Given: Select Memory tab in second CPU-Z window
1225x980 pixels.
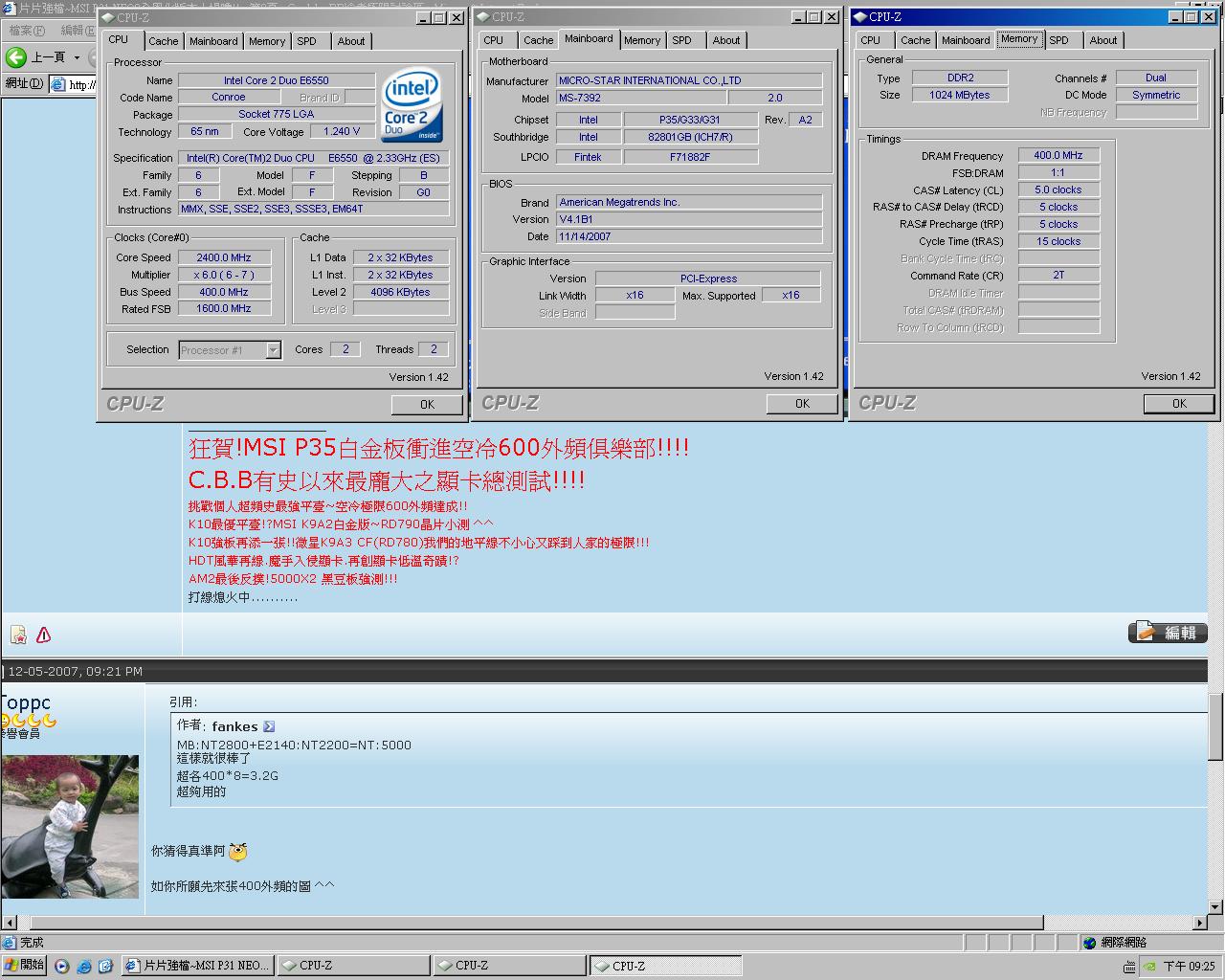Looking at the screenshot, I should 642,40.
